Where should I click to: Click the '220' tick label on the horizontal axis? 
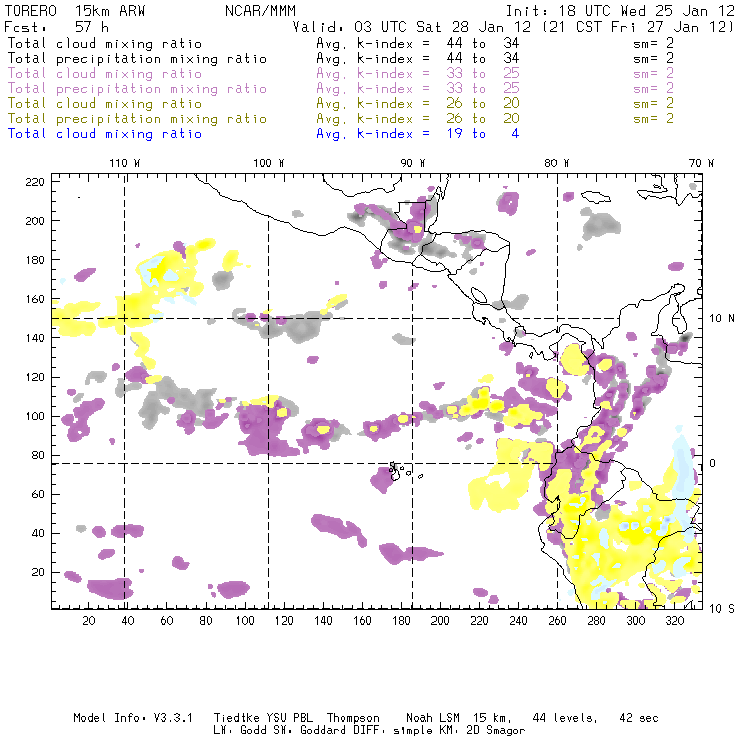pos(479,621)
